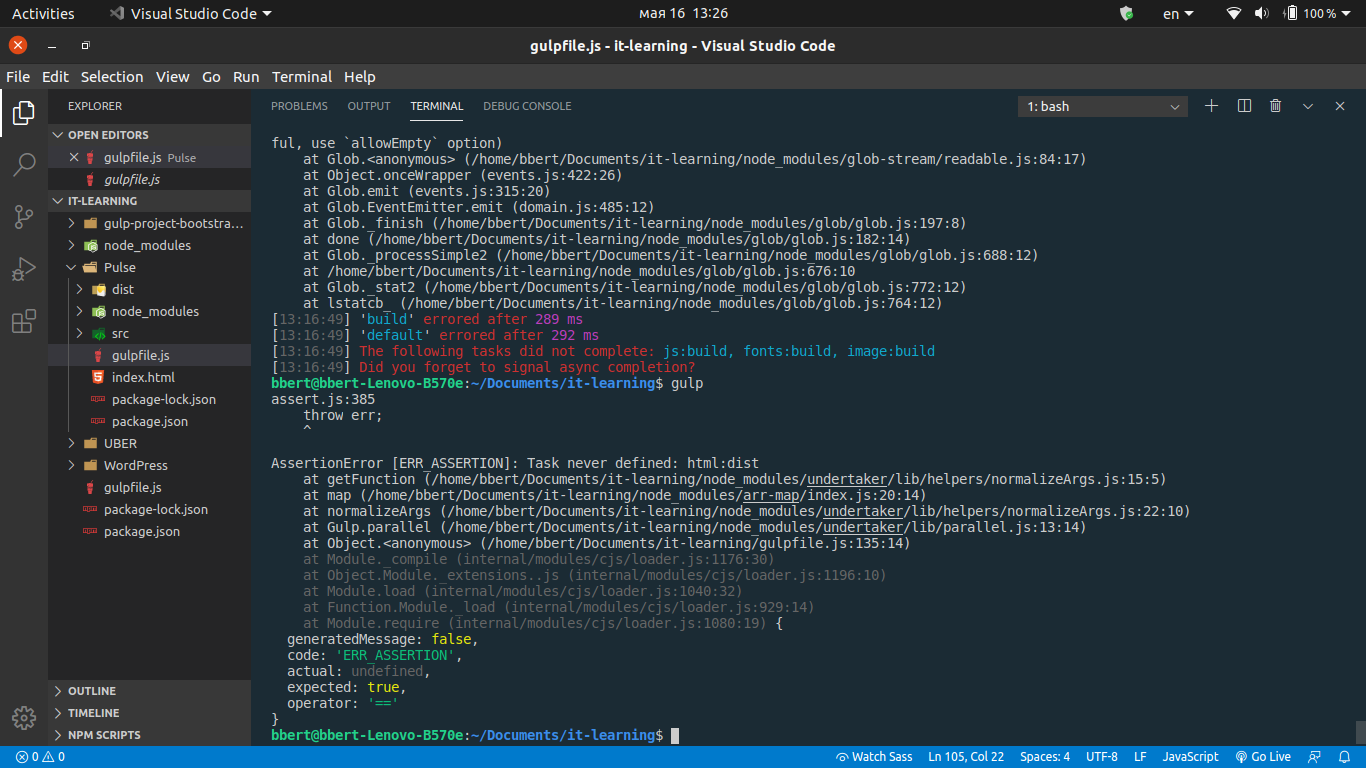The height and width of the screenshot is (768, 1366).
Task: Expand the Timeline section
Action: (150, 713)
